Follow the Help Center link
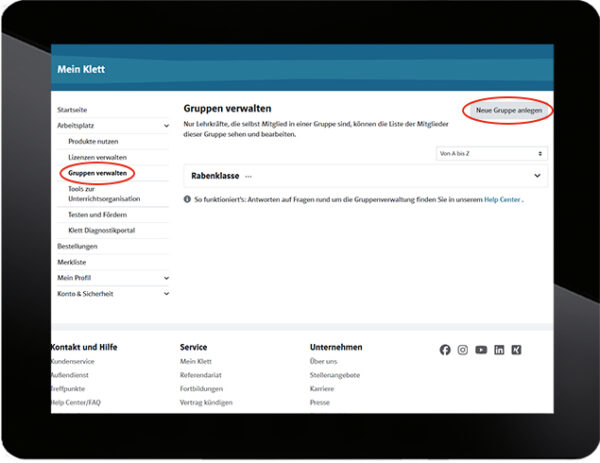600x463 pixels. pos(502,199)
